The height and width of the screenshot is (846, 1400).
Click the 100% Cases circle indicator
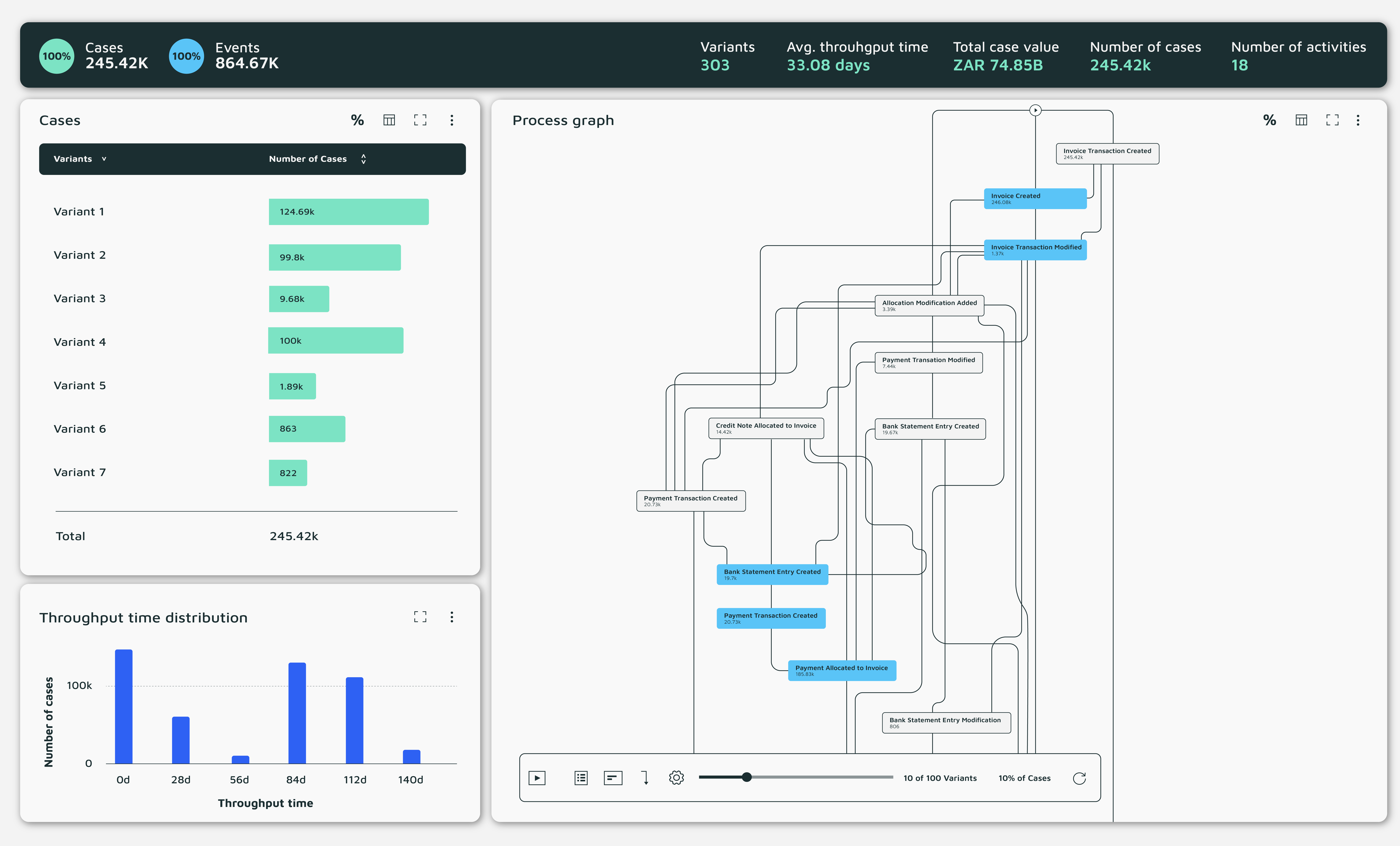57,56
